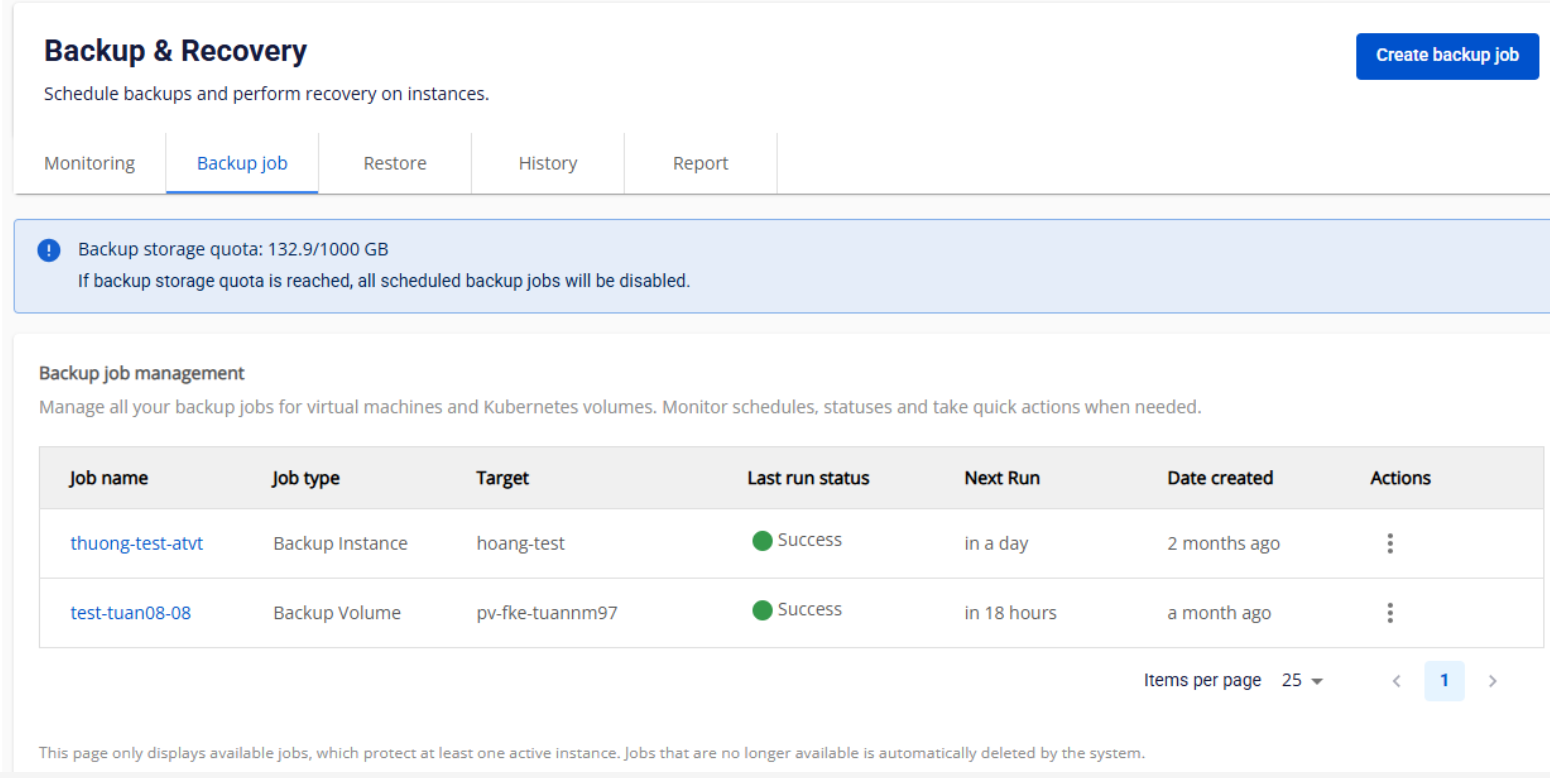Select page 1 in pagination
The image size is (1550, 778).
click(x=1444, y=681)
